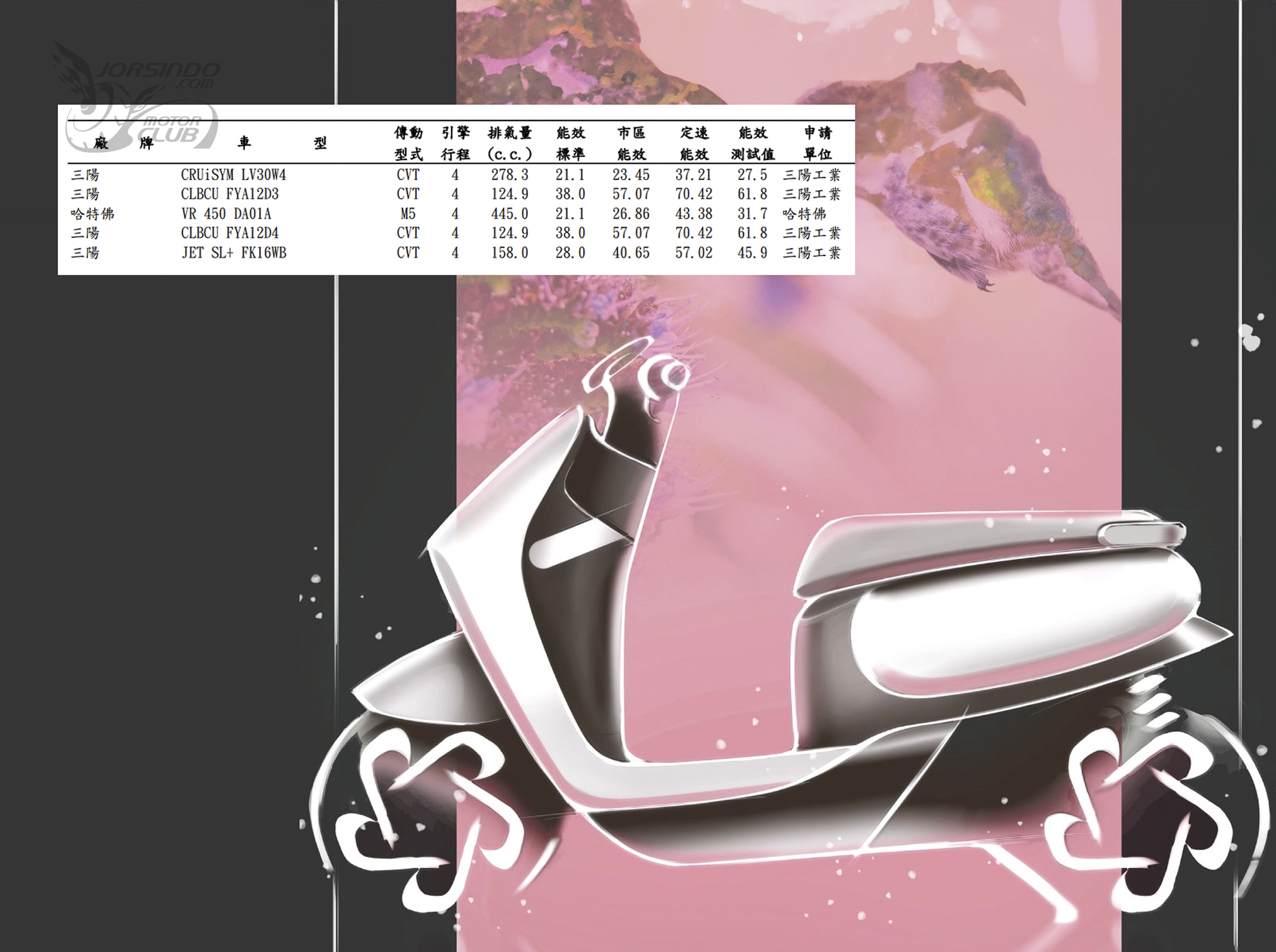
Task: Click 'CVT' in the CRUiSYM LV30W4 row
Action: [x=408, y=175]
